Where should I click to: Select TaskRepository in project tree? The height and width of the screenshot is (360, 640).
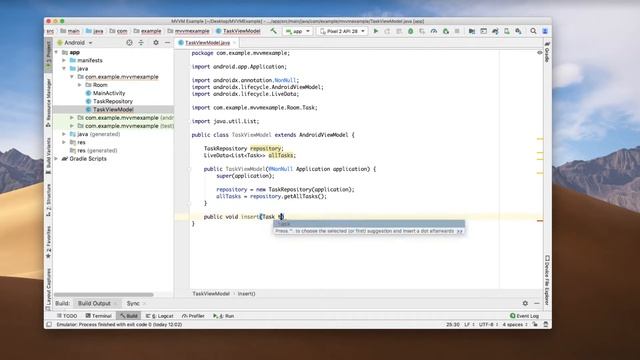point(113,101)
